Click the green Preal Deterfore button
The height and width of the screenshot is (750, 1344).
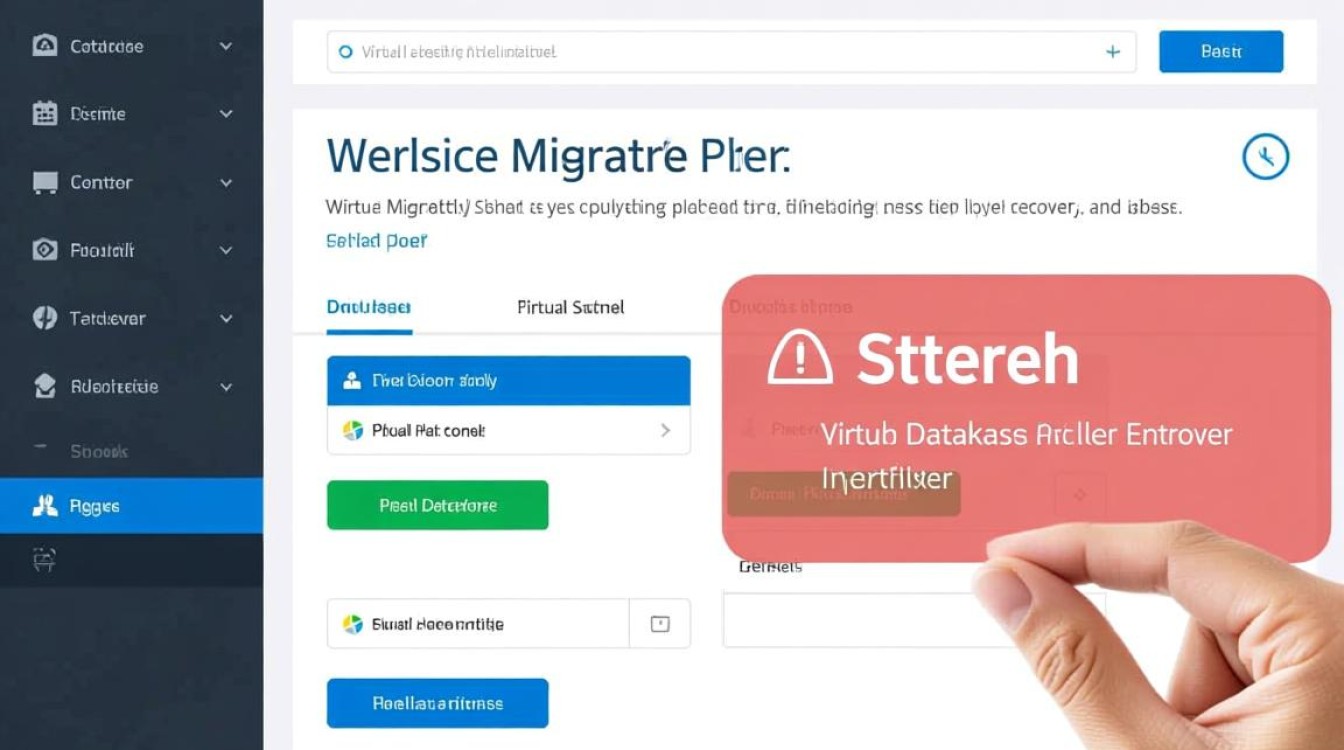tap(438, 505)
